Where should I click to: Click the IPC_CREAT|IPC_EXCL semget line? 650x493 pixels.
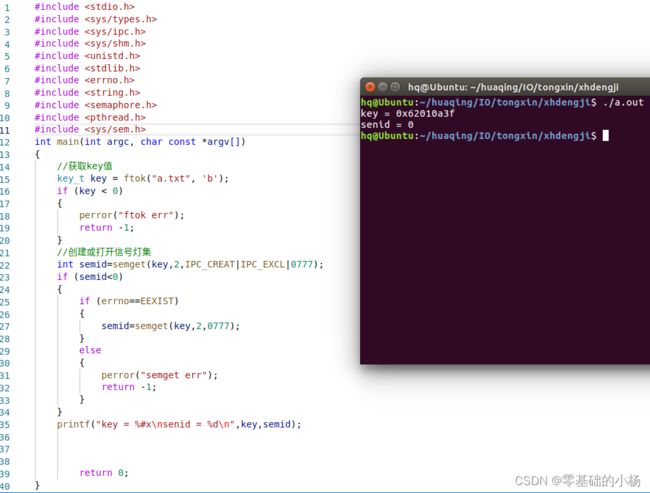tap(190, 264)
